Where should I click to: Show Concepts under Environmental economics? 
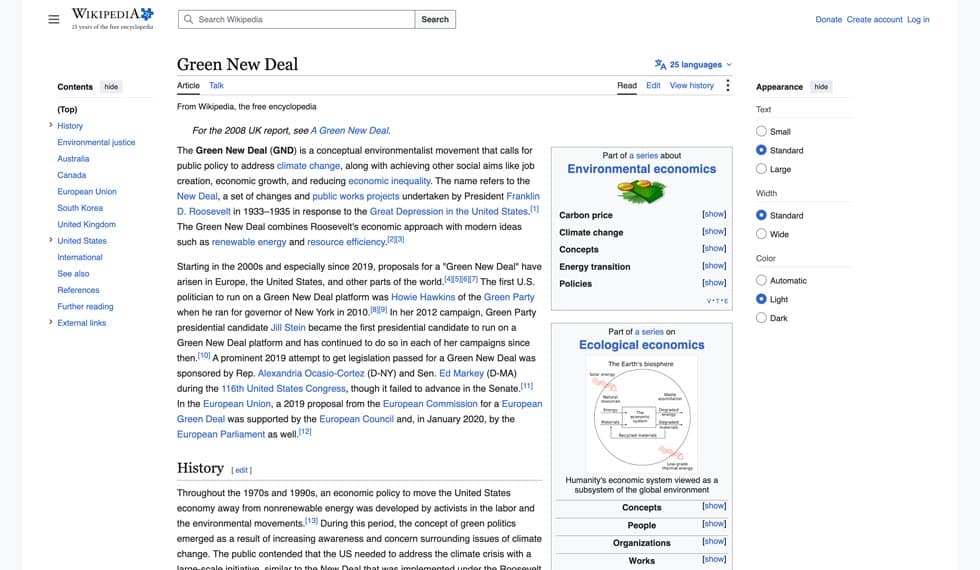click(714, 248)
